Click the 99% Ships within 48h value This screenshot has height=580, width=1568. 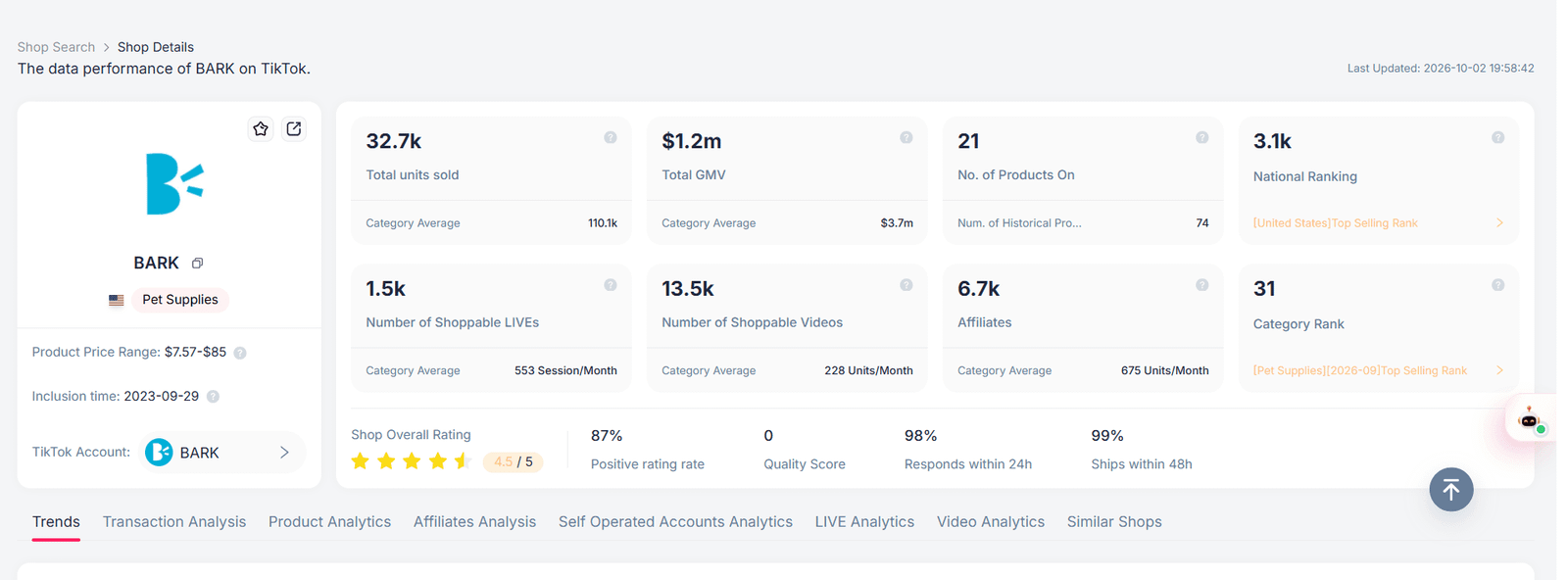click(x=1107, y=436)
